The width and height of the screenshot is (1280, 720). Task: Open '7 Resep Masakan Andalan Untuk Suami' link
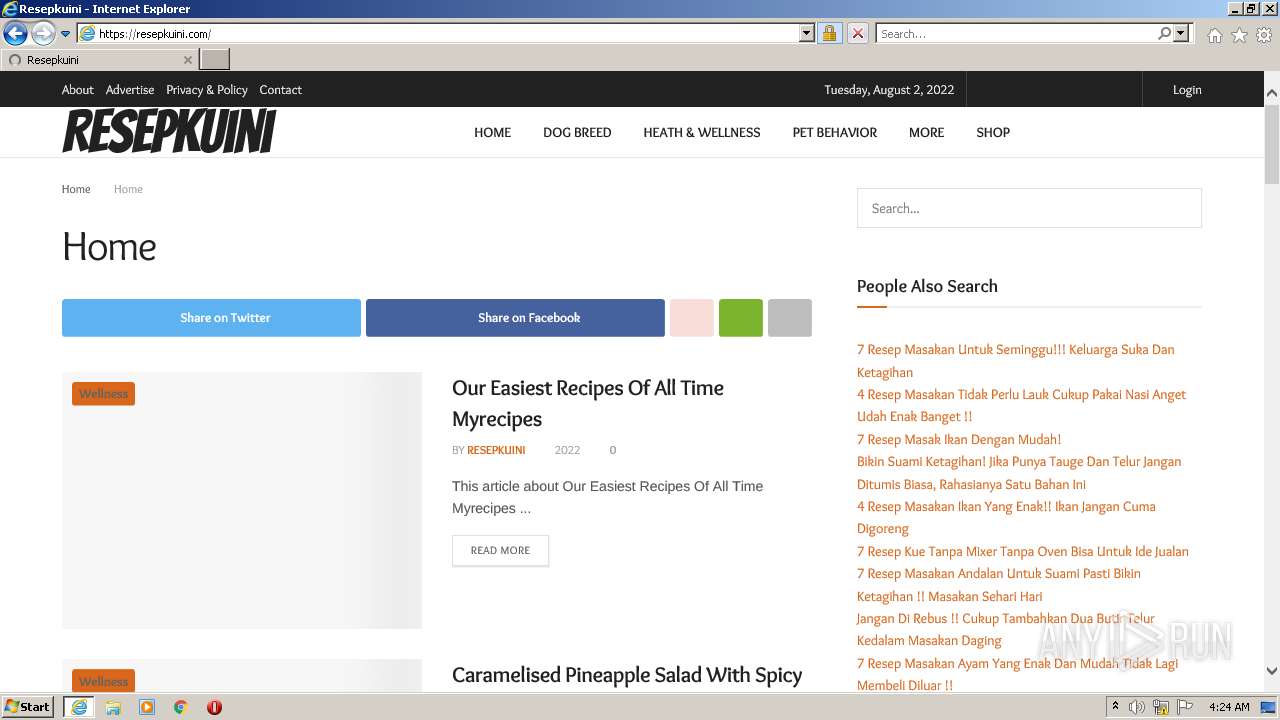(999, 585)
